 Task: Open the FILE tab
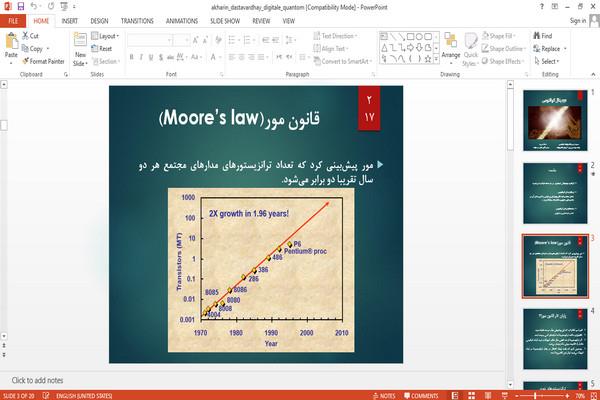(13, 21)
